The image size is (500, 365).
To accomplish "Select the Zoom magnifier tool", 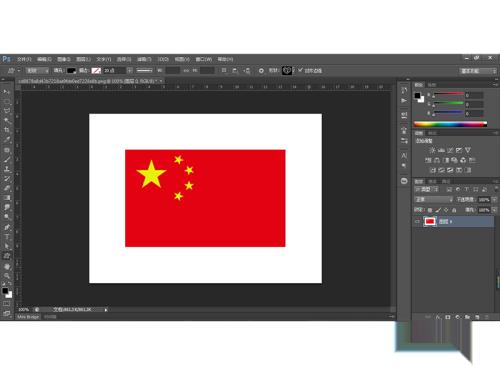I will coord(7,276).
